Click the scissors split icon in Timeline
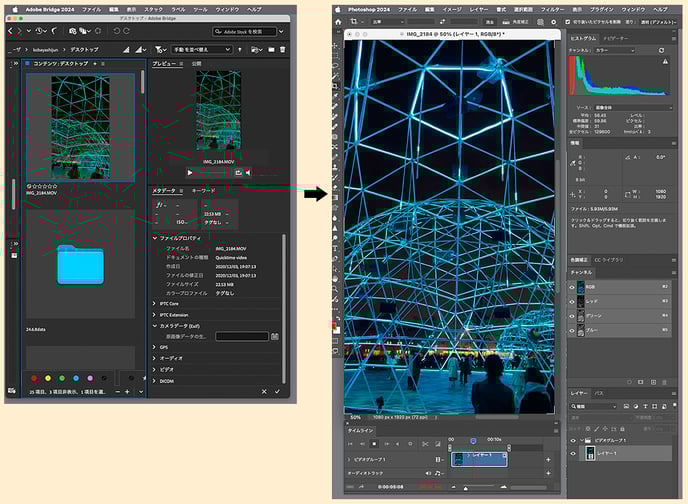688x504 pixels. [x=424, y=443]
